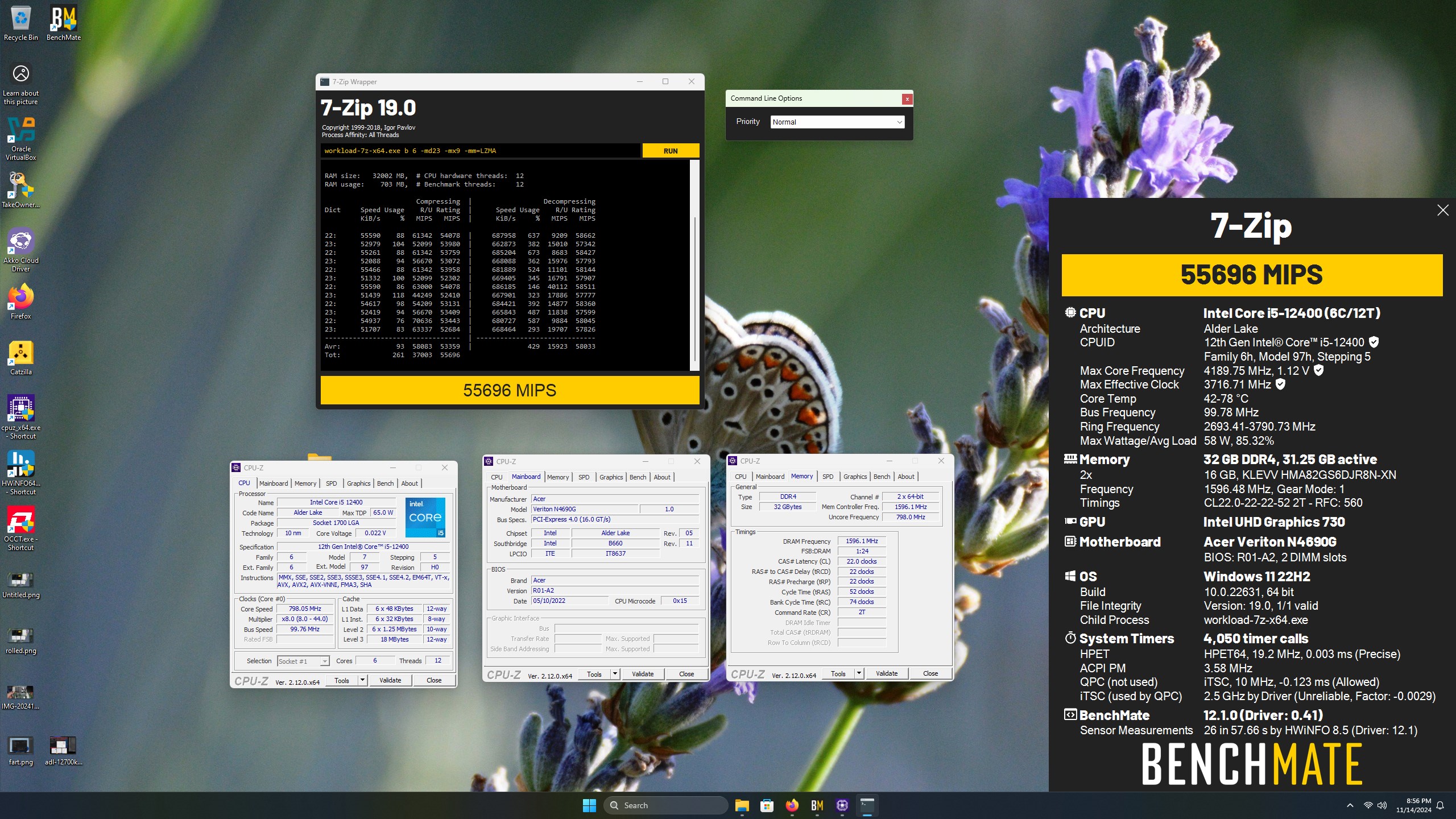Click Validate in left CPU-Z window

click(390, 680)
